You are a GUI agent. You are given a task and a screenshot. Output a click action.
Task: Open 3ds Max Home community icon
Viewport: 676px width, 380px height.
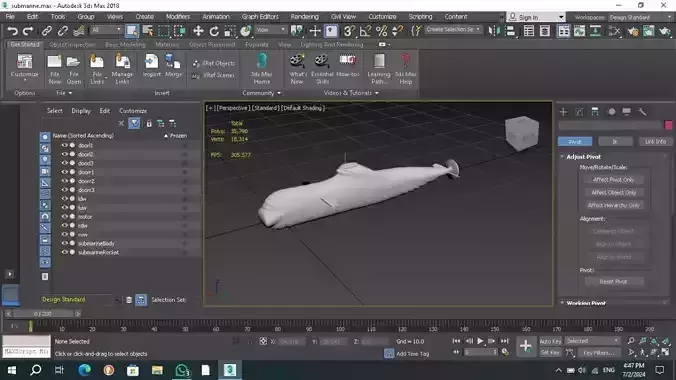coord(261,69)
